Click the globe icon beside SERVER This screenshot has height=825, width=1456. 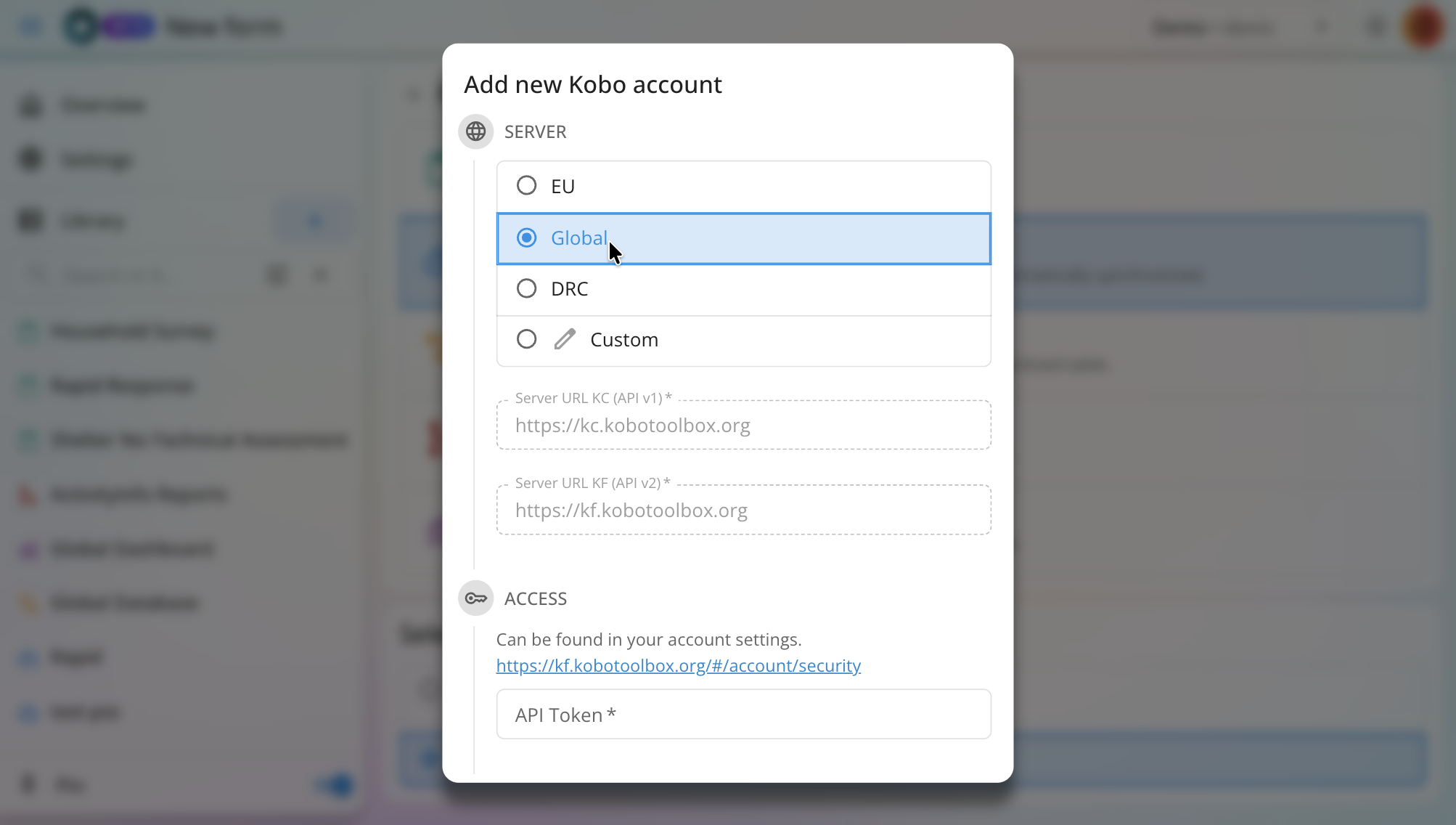coord(475,131)
